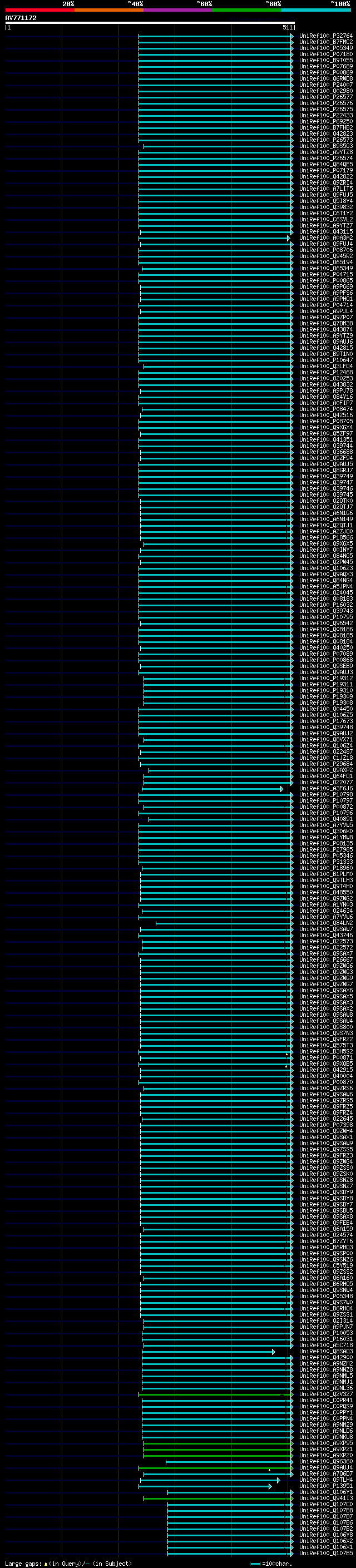Click the green ~80% legend bar

click(x=247, y=10)
